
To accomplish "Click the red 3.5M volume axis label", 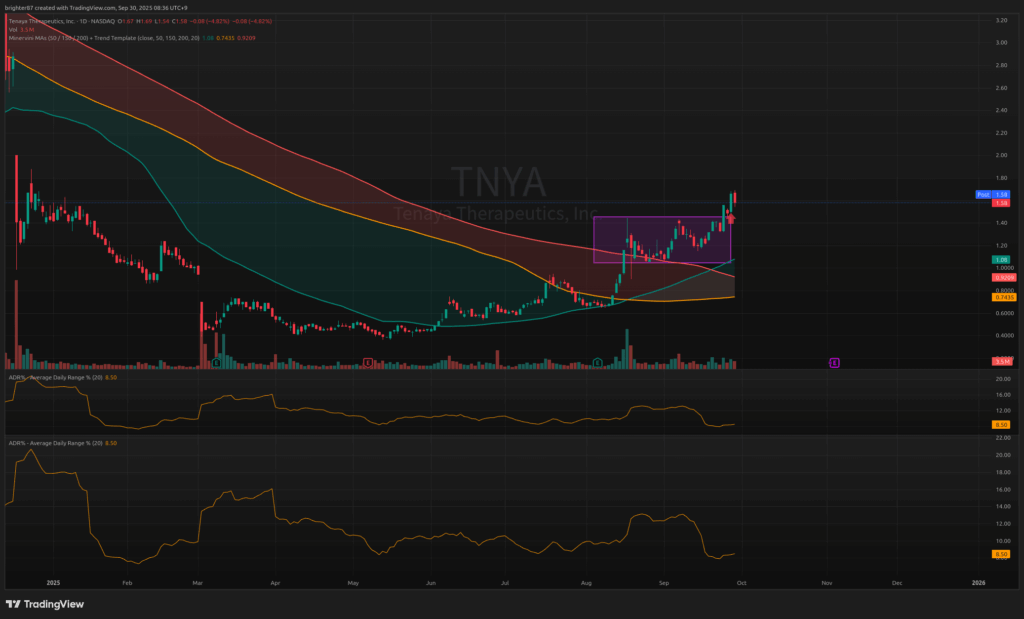I will click(x=1002, y=361).
